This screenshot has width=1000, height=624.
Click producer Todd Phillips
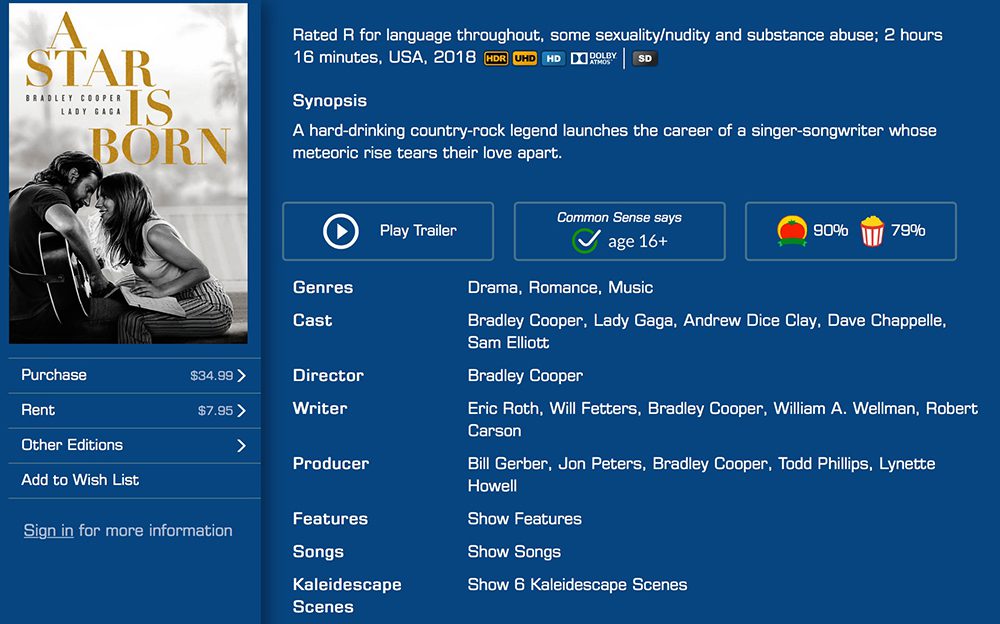click(x=823, y=464)
